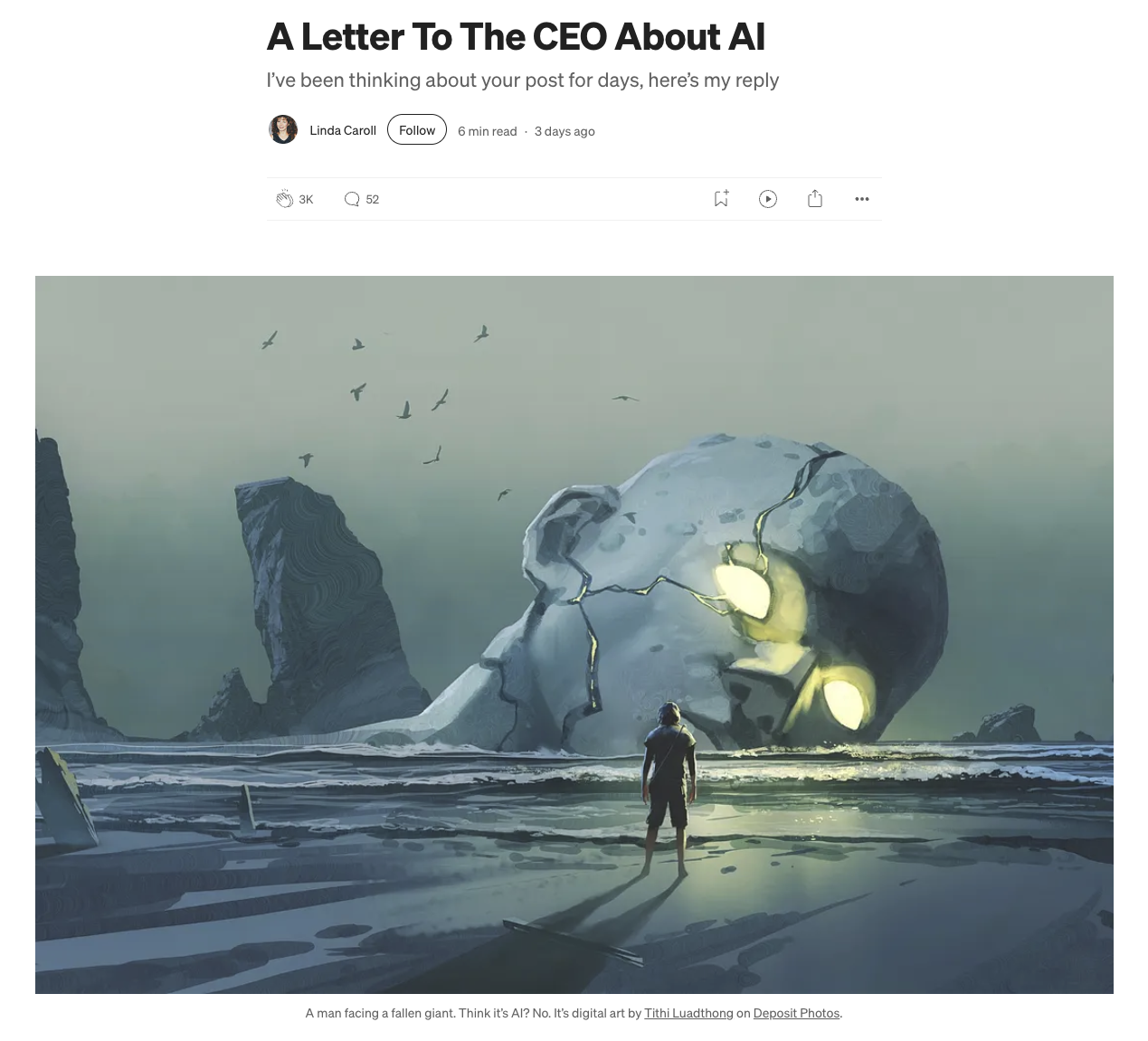The image size is (1148, 1041).
Task: Click the '6 min read' label
Action: click(x=487, y=131)
